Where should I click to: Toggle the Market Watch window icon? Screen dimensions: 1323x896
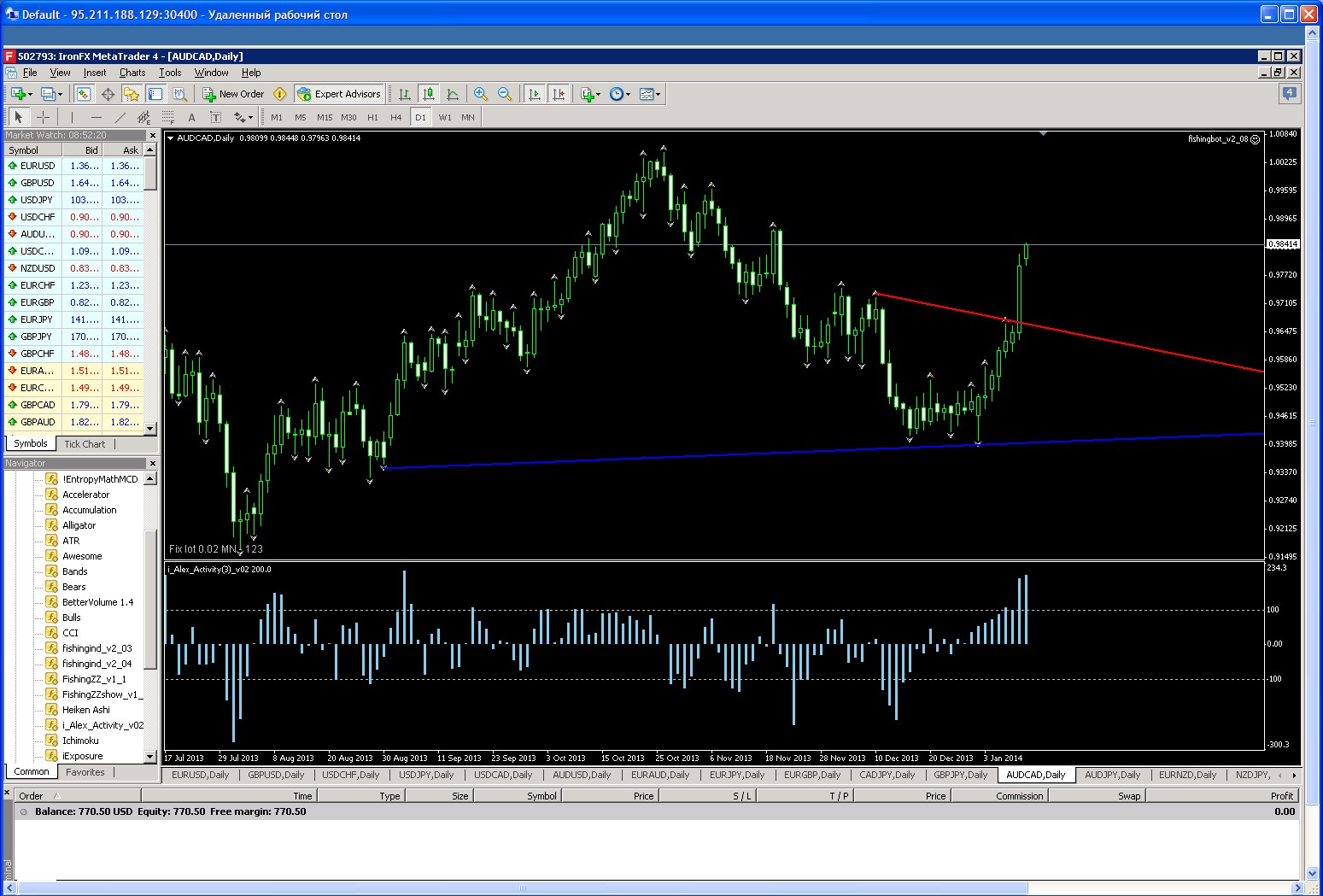[83, 94]
